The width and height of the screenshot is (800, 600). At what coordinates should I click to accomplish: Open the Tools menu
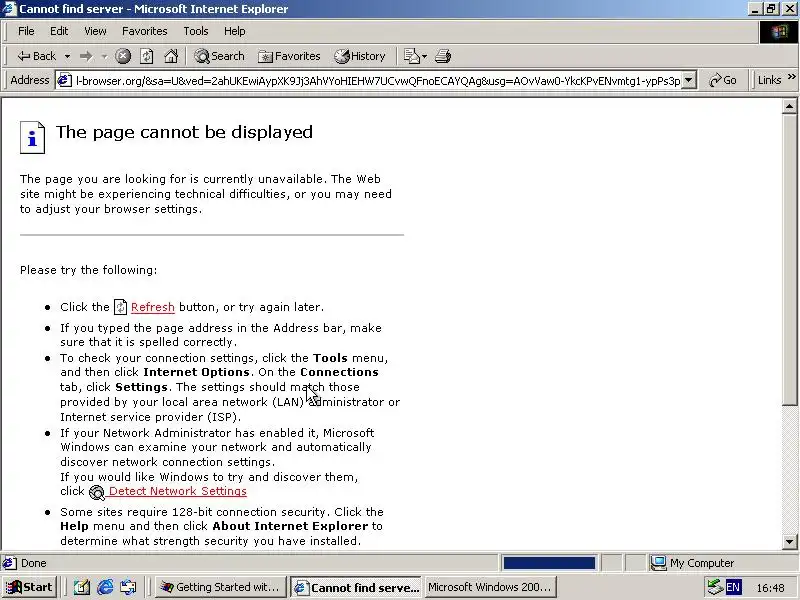click(x=196, y=31)
